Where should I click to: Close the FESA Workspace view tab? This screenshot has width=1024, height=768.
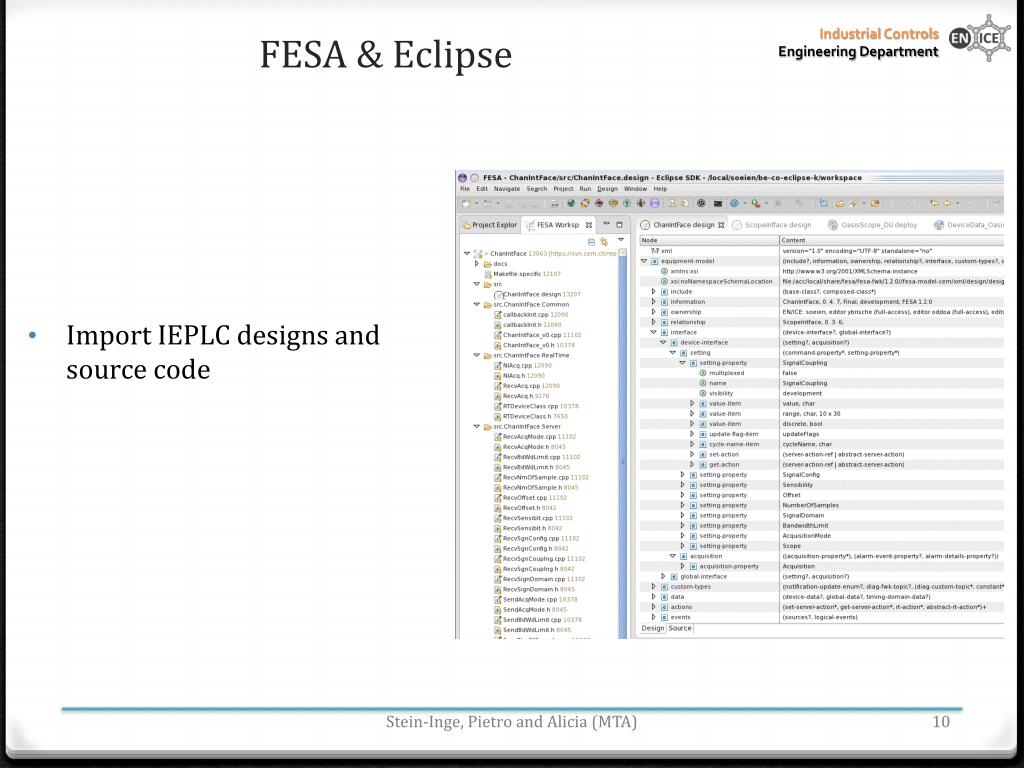[x=588, y=225]
